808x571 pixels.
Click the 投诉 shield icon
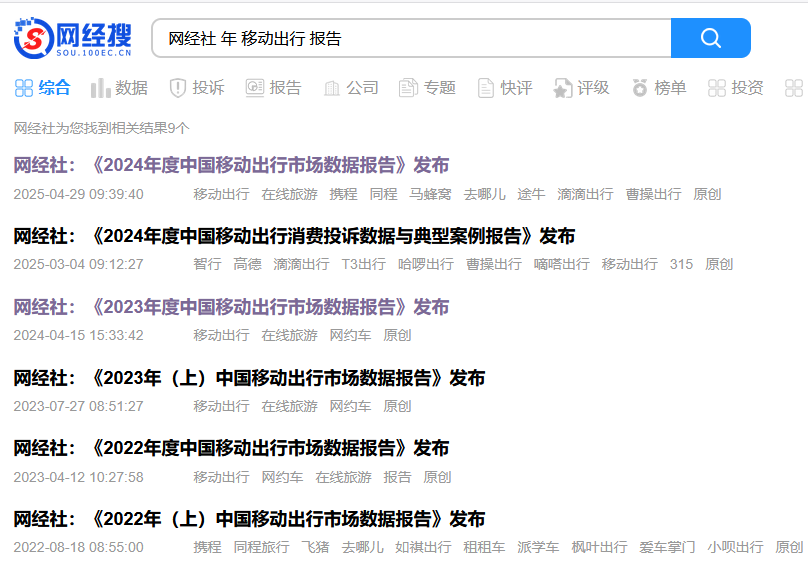[x=178, y=88]
